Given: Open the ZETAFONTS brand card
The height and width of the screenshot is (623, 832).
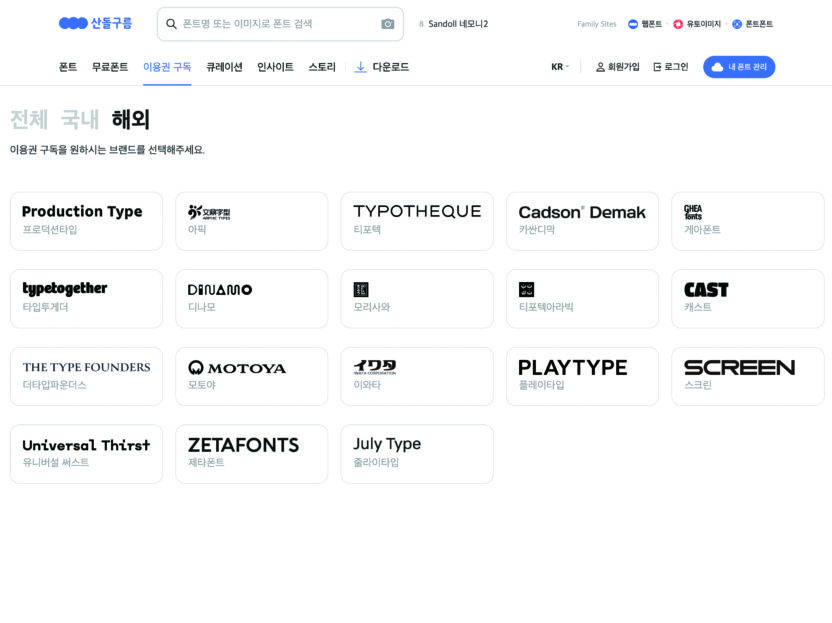Looking at the screenshot, I should [x=251, y=454].
